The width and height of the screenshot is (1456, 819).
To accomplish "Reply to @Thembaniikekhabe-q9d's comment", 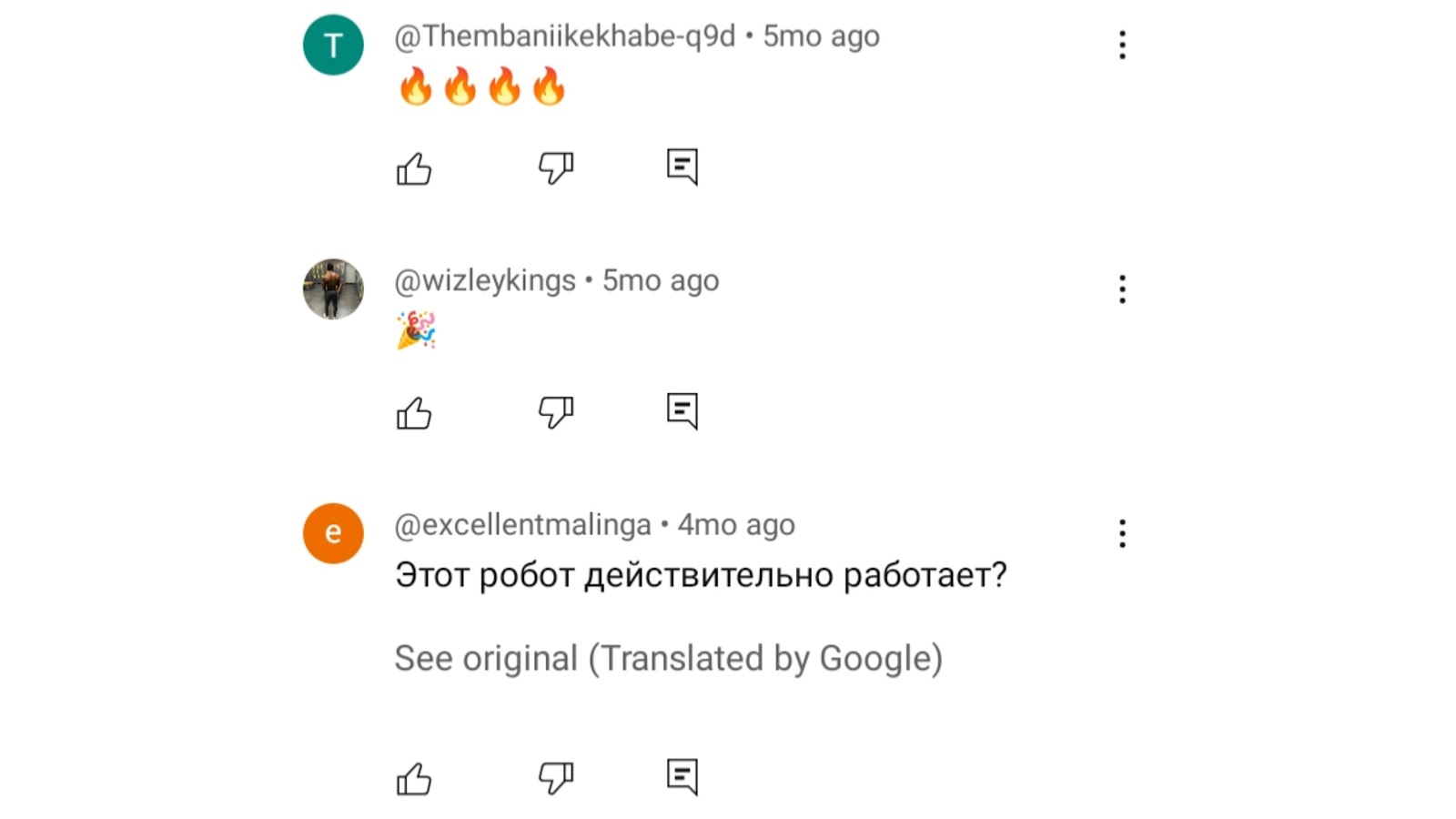I will click(x=682, y=167).
